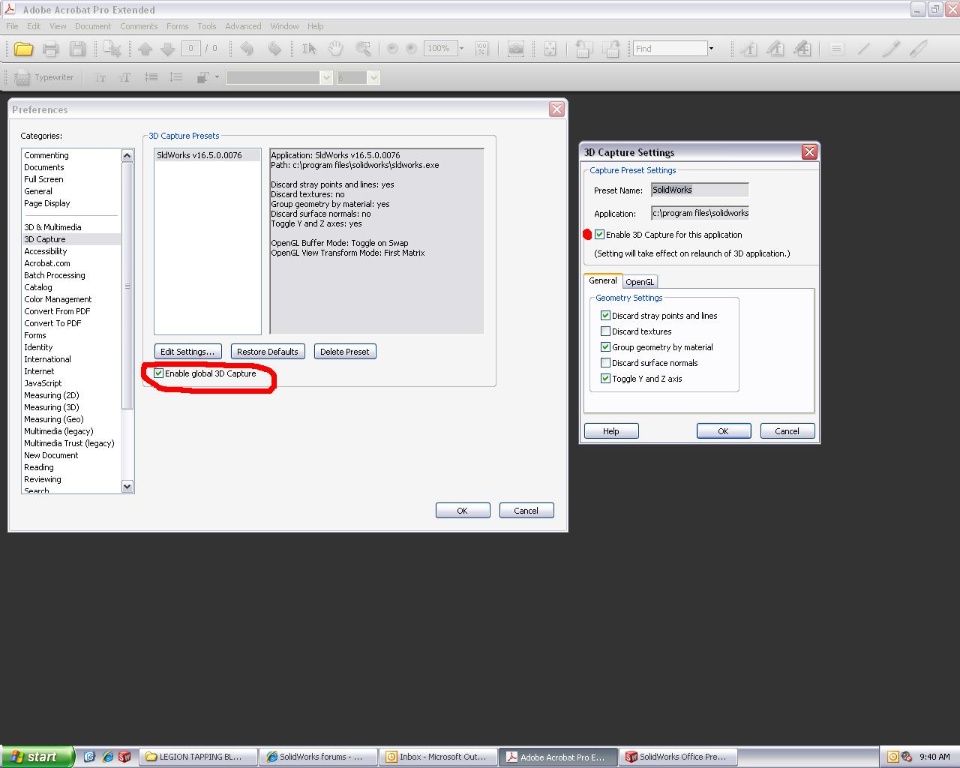Click the Preset Name input field
960x768 pixels.
700,190
